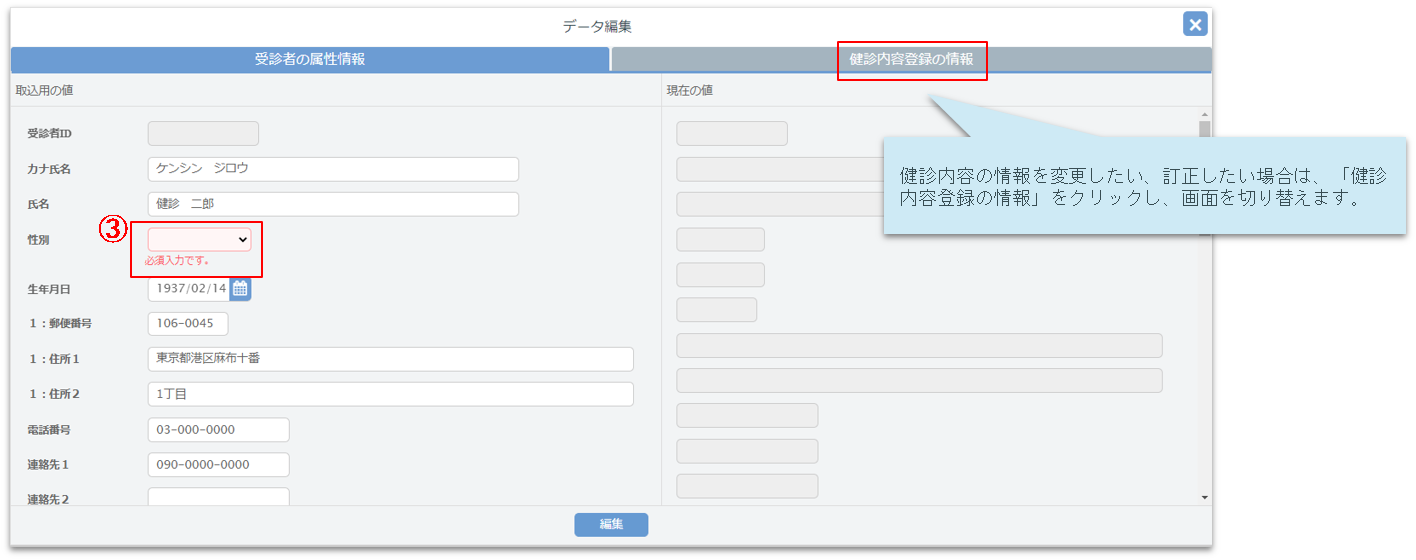Click the 1：郵便番号 label

[60, 324]
